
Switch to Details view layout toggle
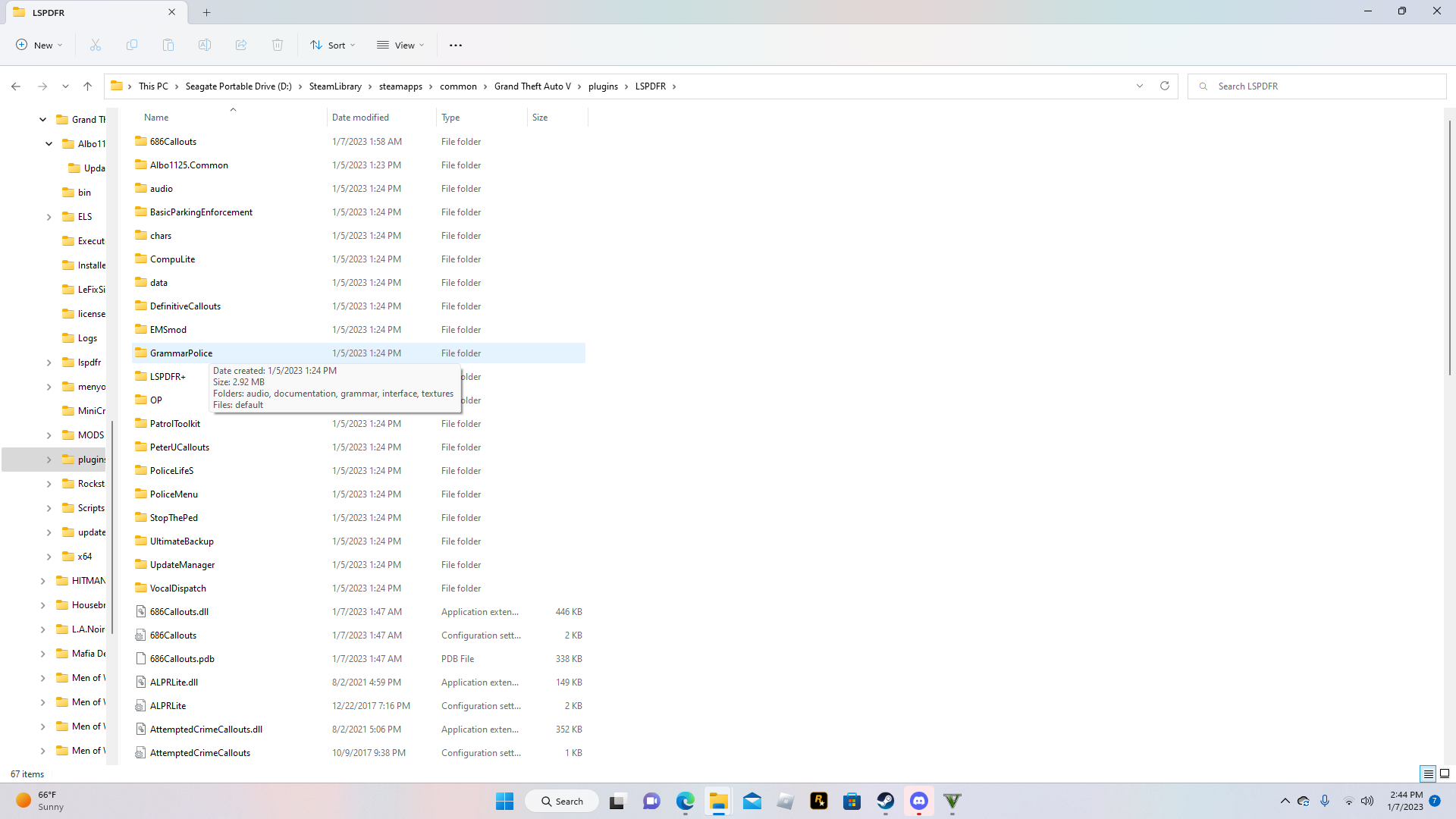pos(1428,773)
